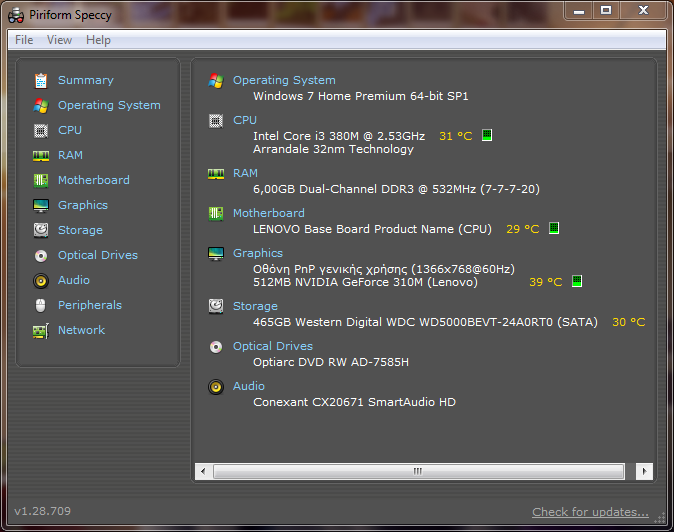The image size is (674, 532).
Task: Click the Operating System heading link
Action: point(284,80)
